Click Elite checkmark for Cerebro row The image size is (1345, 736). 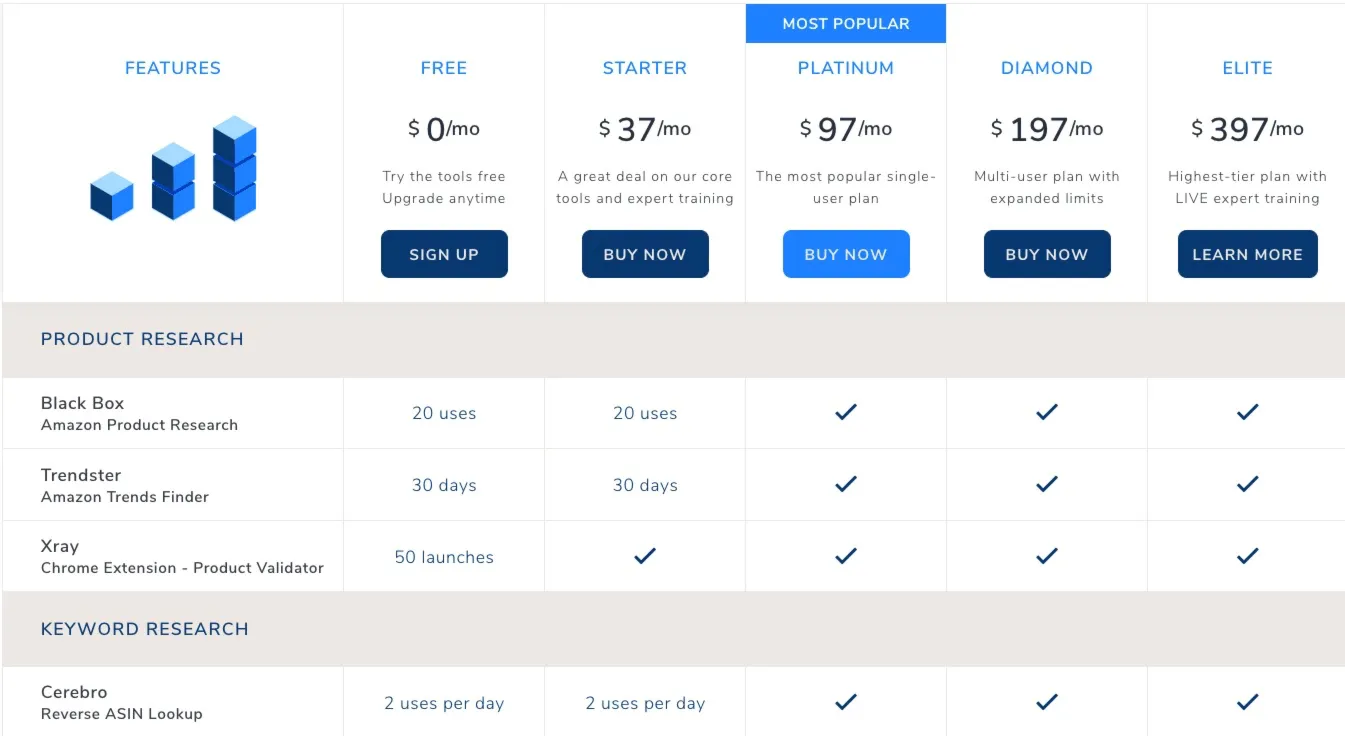(1247, 702)
